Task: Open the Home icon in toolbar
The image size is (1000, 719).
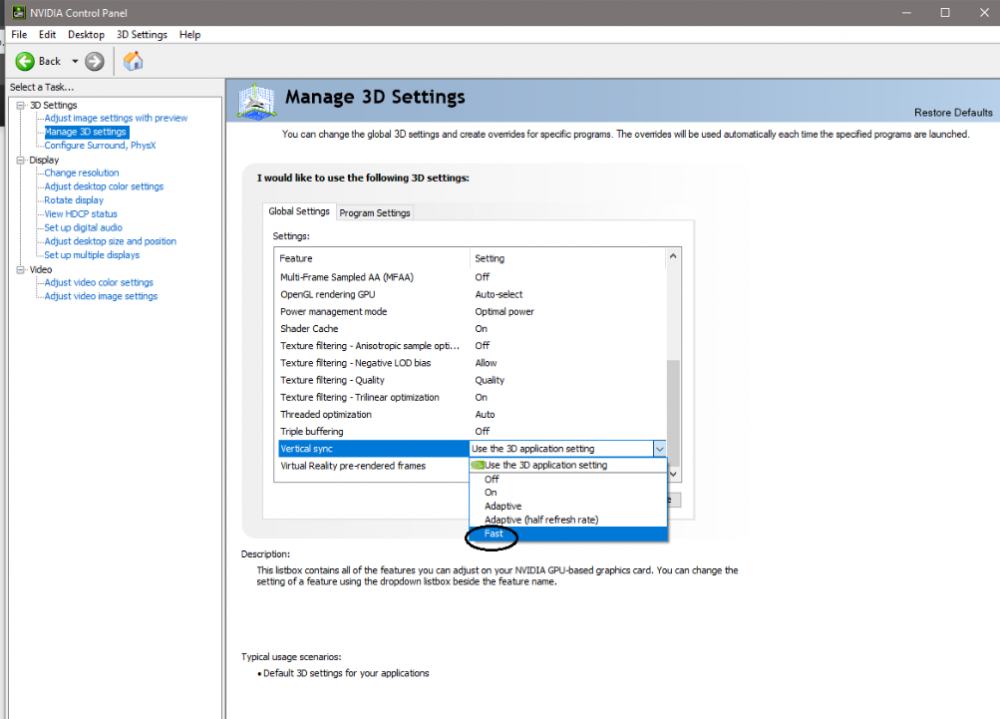Action: click(x=133, y=61)
